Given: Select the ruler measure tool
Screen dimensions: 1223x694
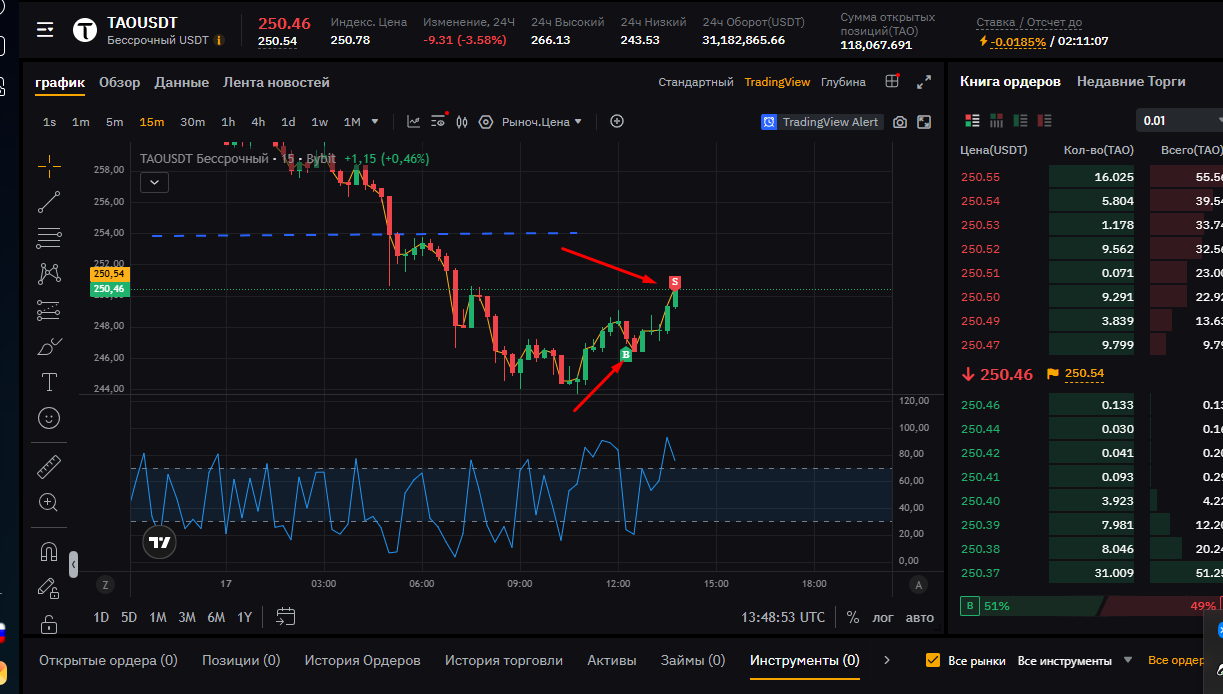Looking at the screenshot, I should [x=48, y=466].
